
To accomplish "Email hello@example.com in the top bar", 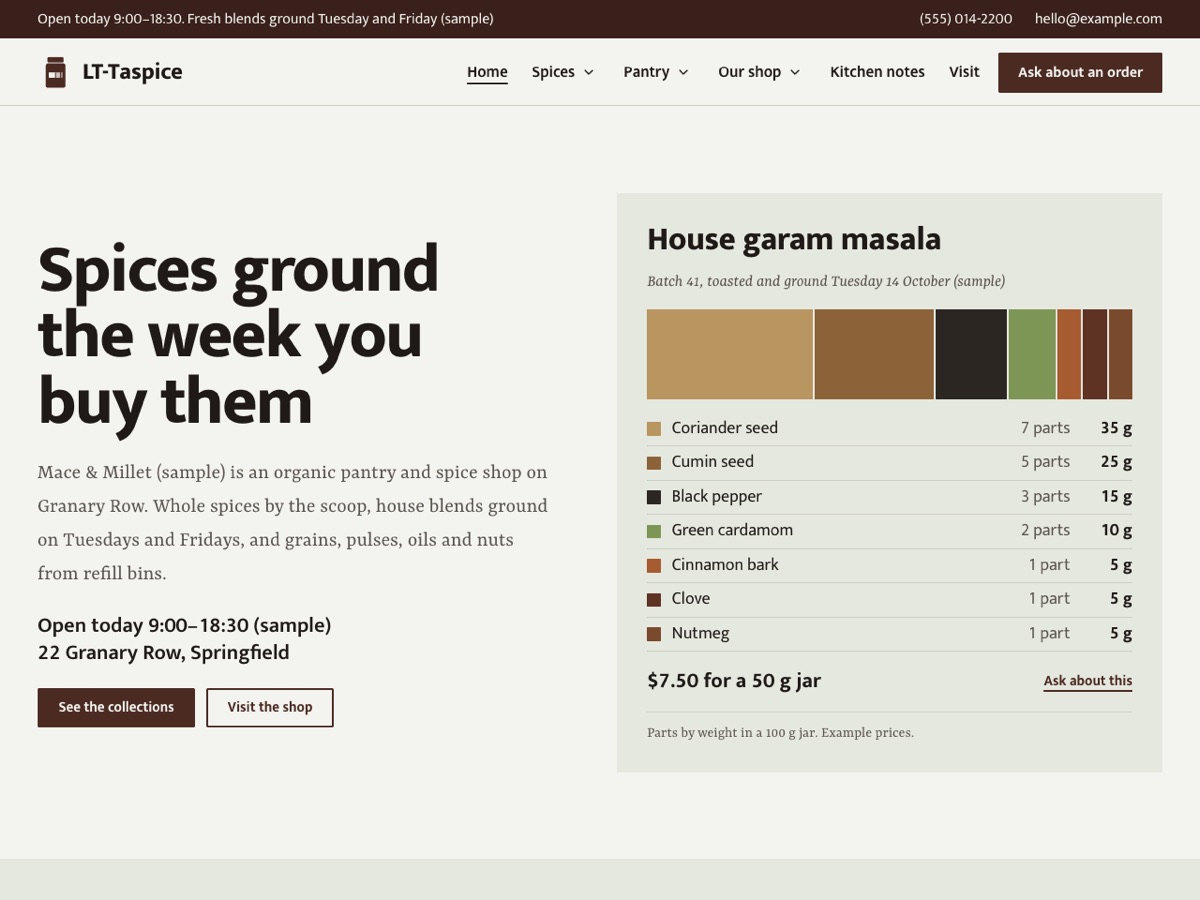I will coord(1098,19).
